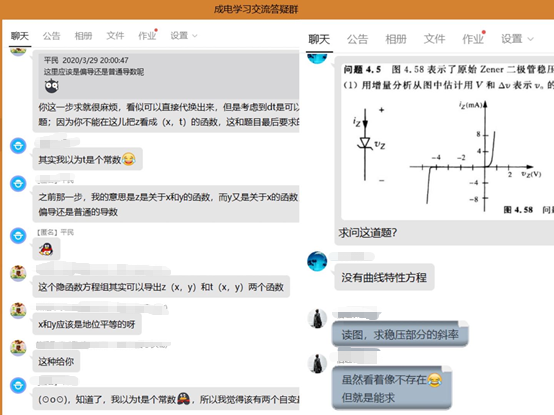
Task: Open 作业 tab with red dot, left panel
Action: (x=147, y=36)
